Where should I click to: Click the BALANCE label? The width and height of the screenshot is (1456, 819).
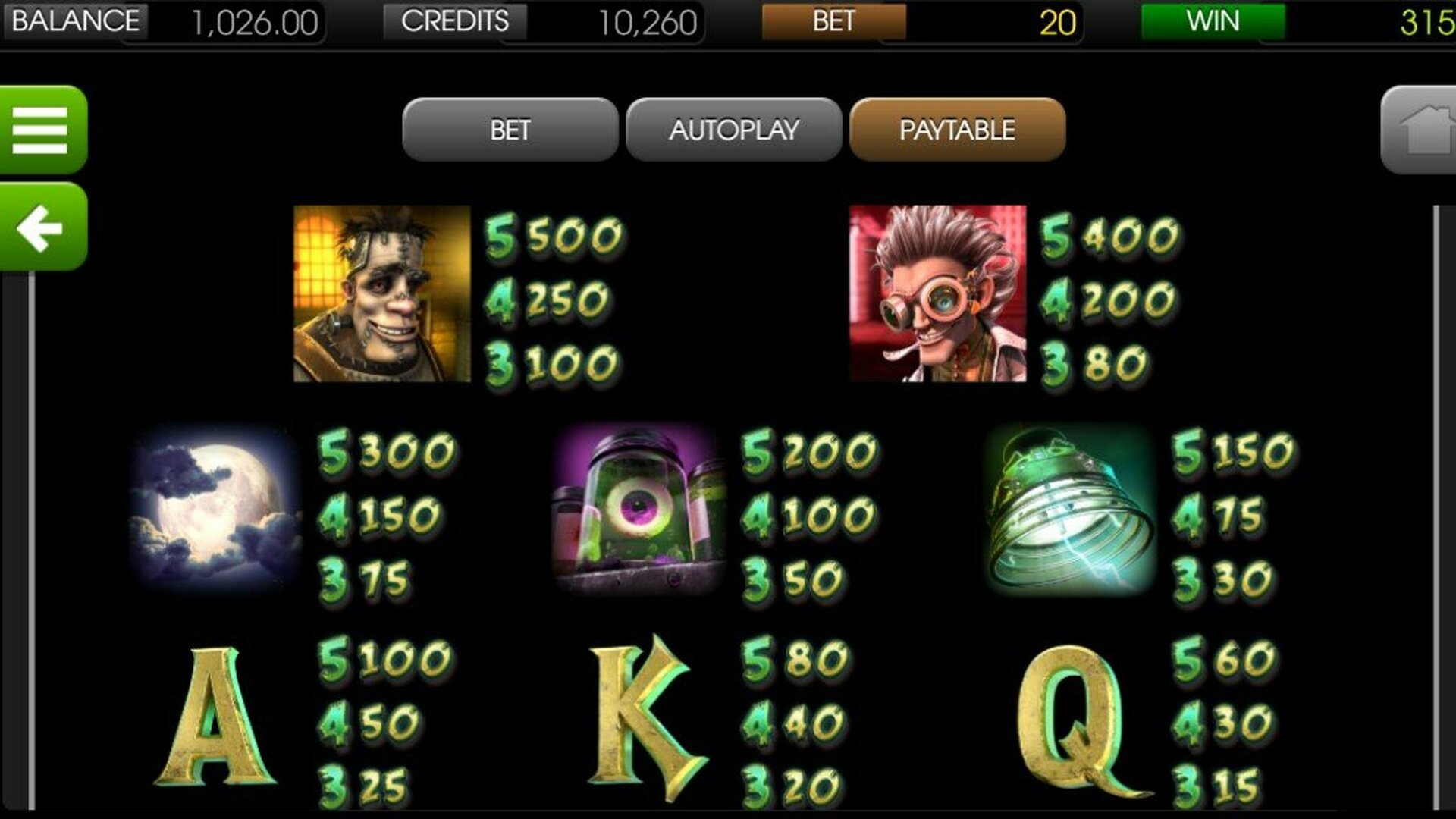(76, 21)
